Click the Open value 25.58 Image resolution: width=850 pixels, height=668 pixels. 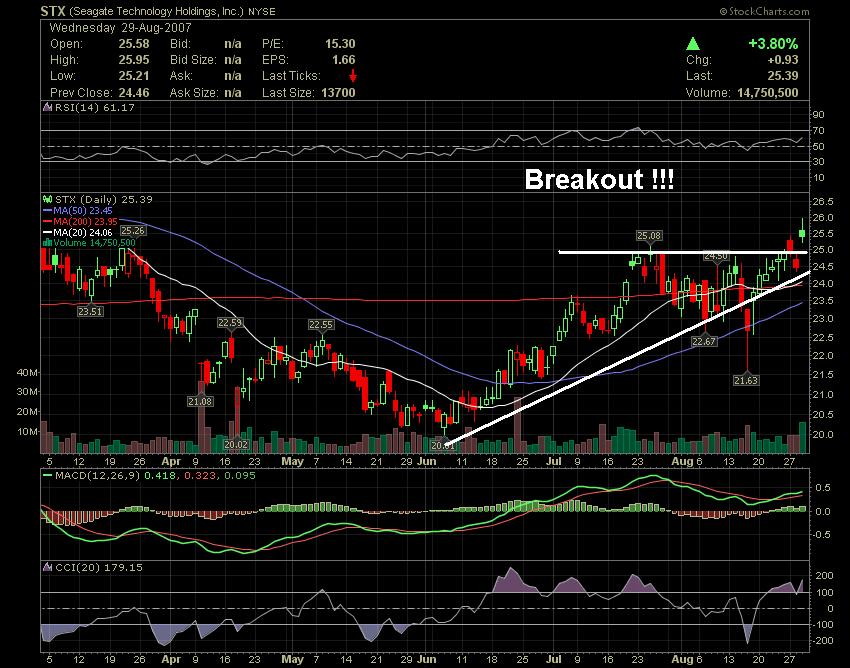(x=134, y=44)
